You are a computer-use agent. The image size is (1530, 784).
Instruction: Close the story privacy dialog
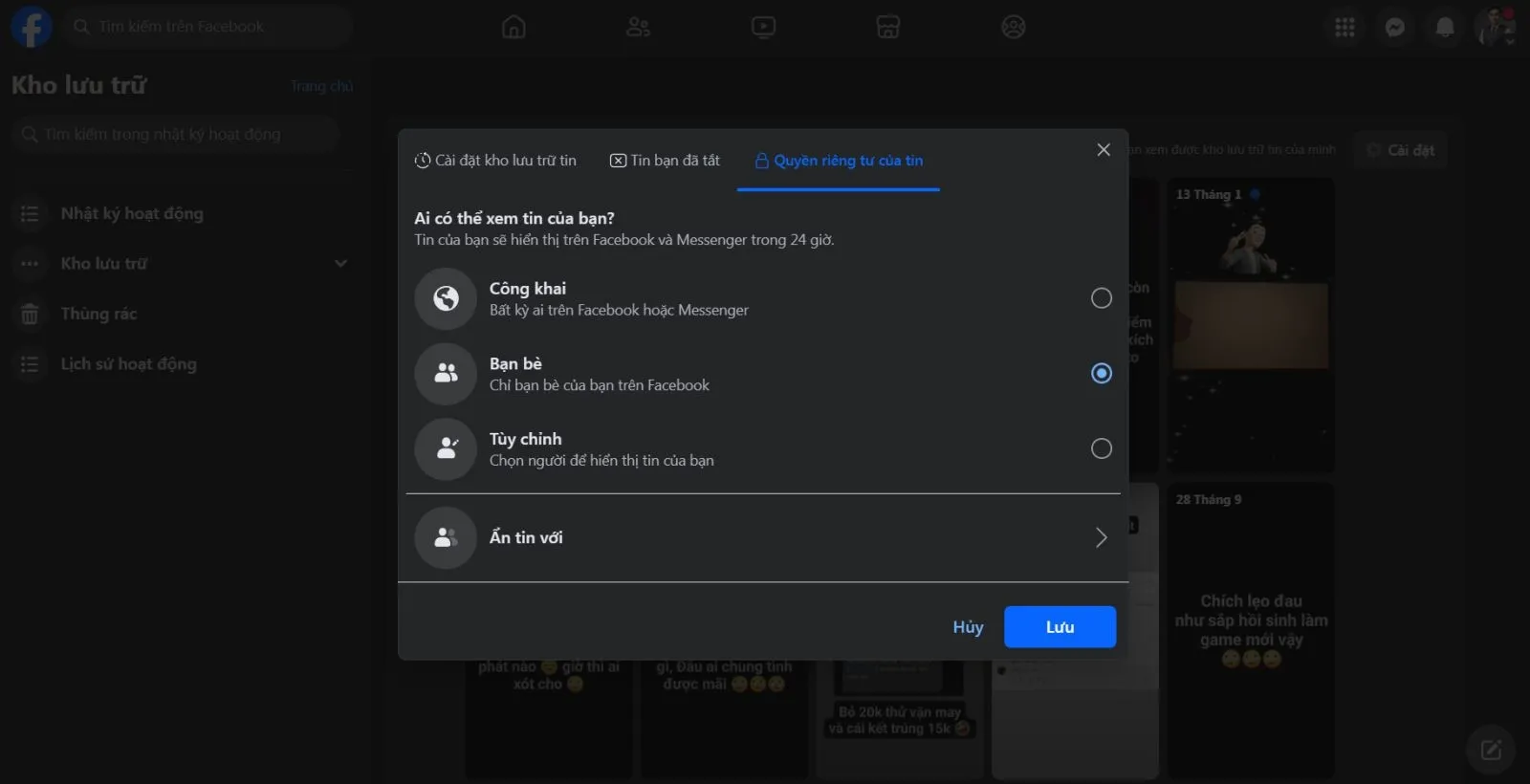click(x=1104, y=150)
